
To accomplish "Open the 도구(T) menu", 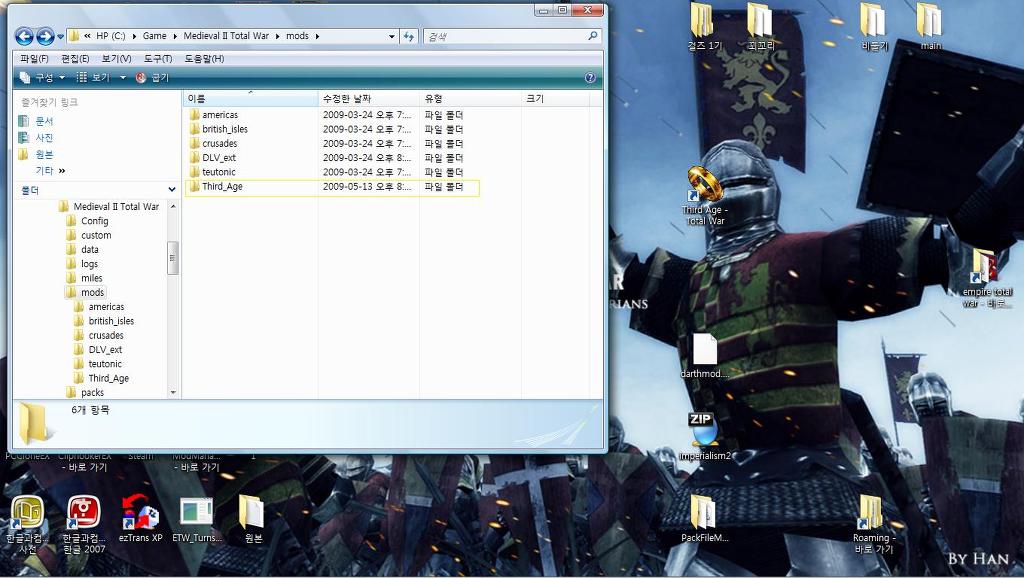I will point(157,59).
